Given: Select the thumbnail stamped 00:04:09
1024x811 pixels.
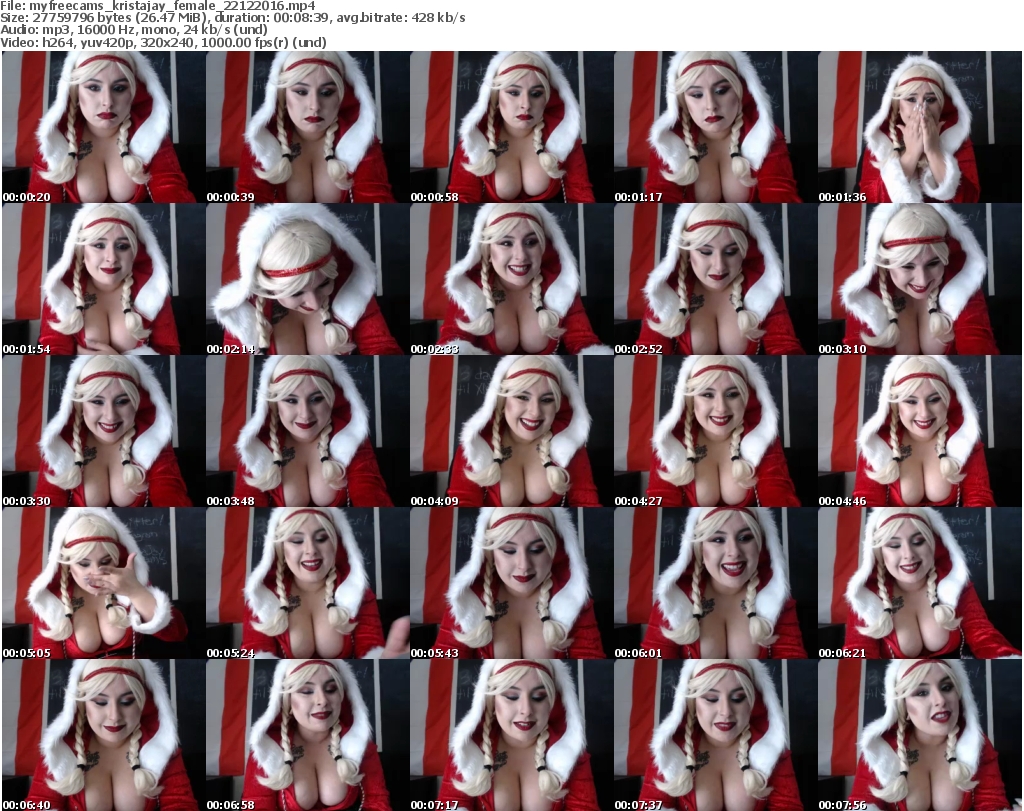Looking at the screenshot, I should click(x=511, y=431).
